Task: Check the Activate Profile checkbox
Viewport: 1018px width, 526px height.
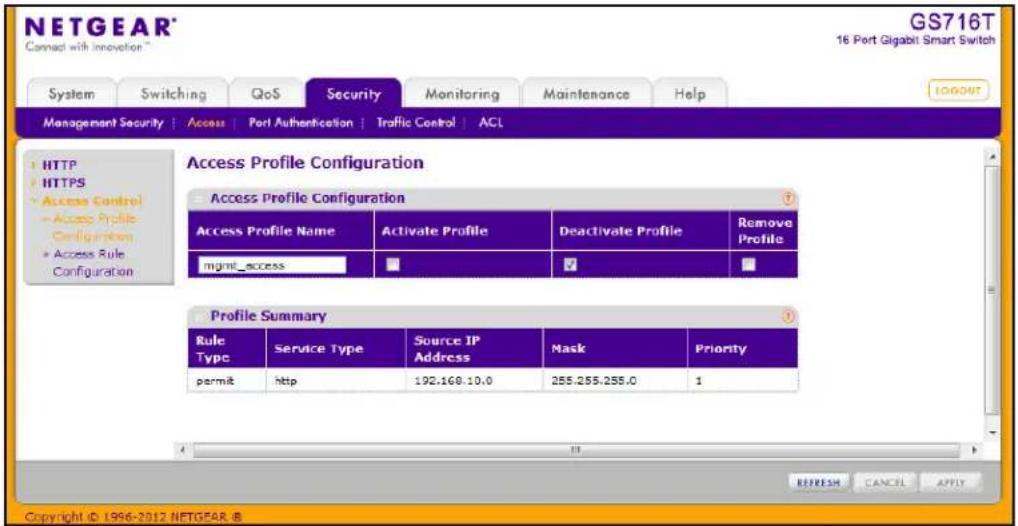Action: pos(391,264)
